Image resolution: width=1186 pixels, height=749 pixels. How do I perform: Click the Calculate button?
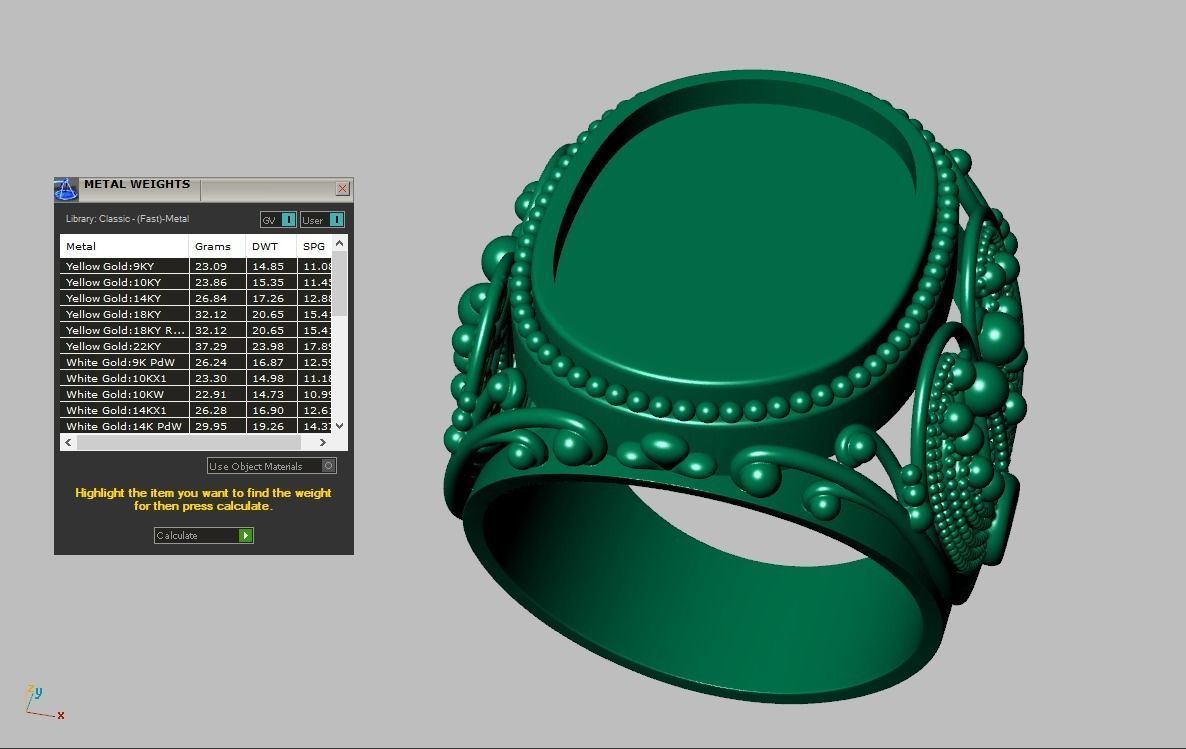point(203,535)
